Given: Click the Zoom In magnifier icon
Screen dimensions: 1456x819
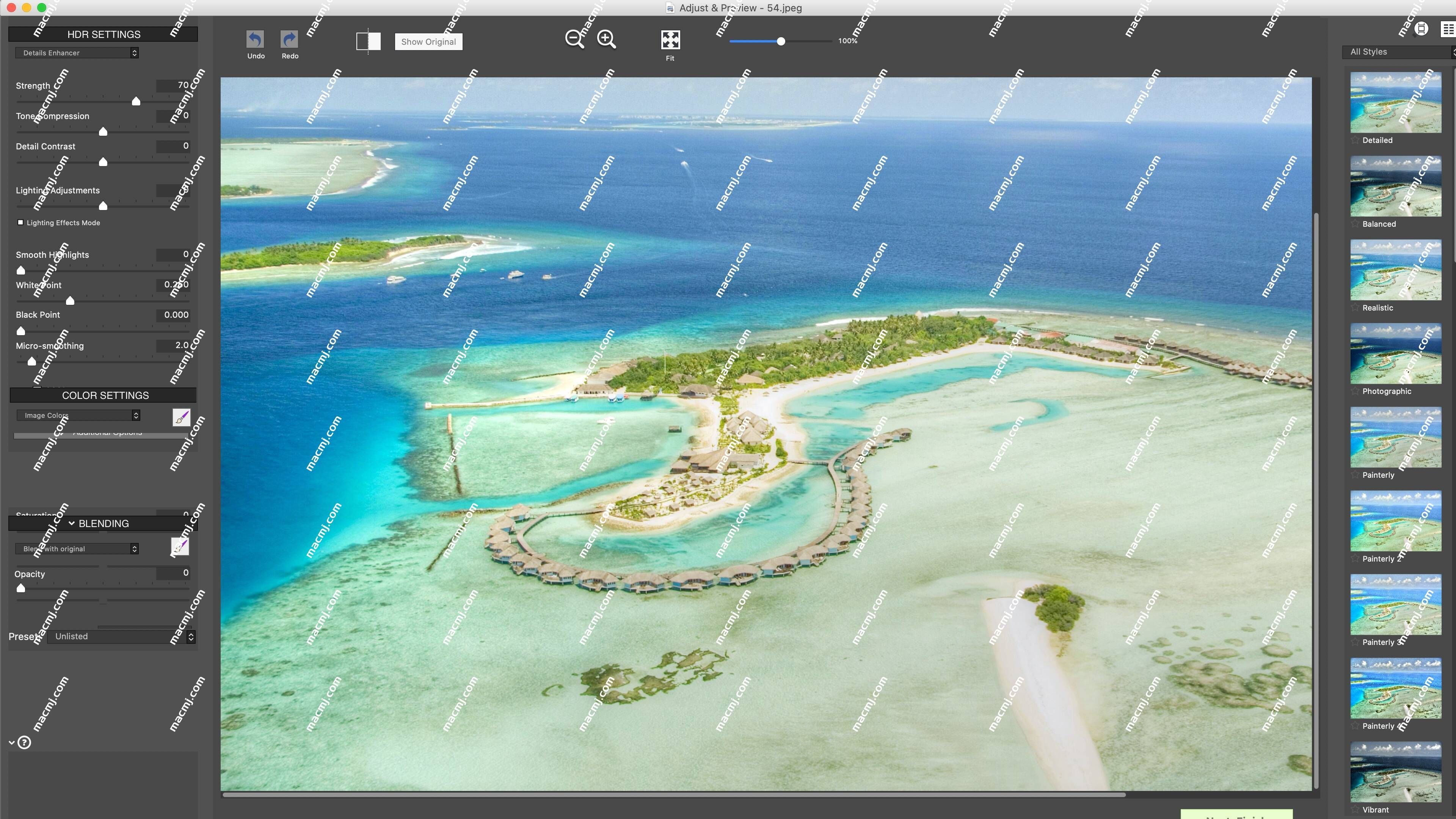Looking at the screenshot, I should (606, 40).
